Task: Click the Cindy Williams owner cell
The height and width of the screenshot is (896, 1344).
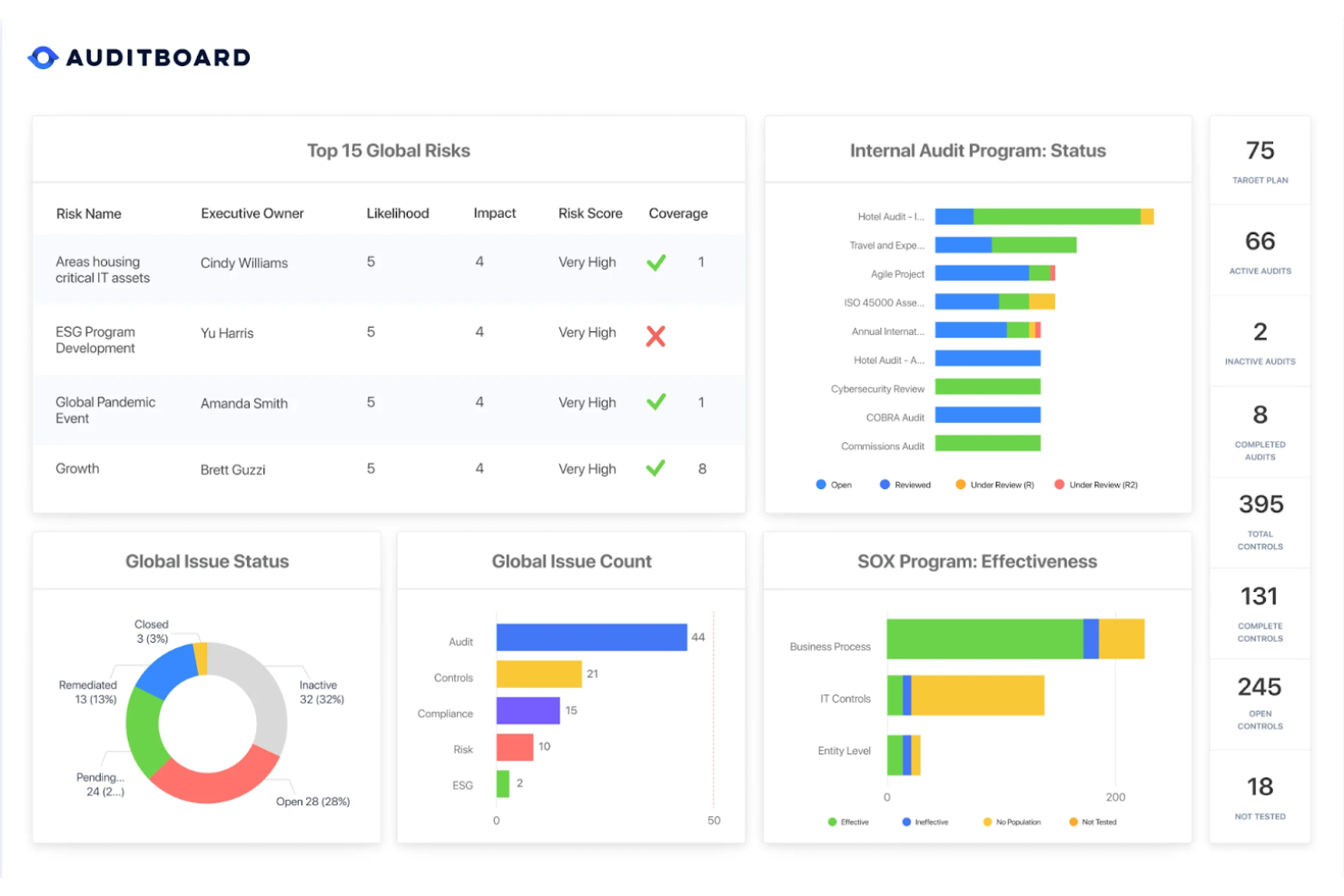Action: tap(244, 263)
